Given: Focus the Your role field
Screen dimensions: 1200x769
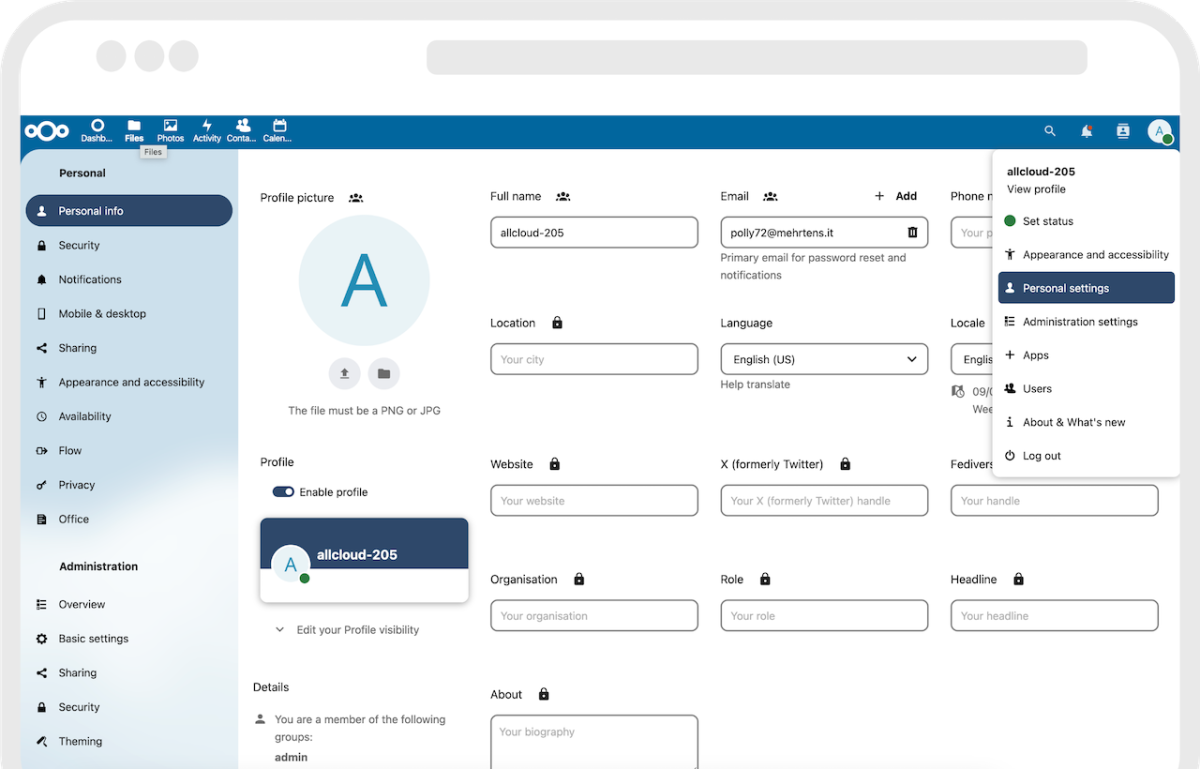Looking at the screenshot, I should [824, 615].
